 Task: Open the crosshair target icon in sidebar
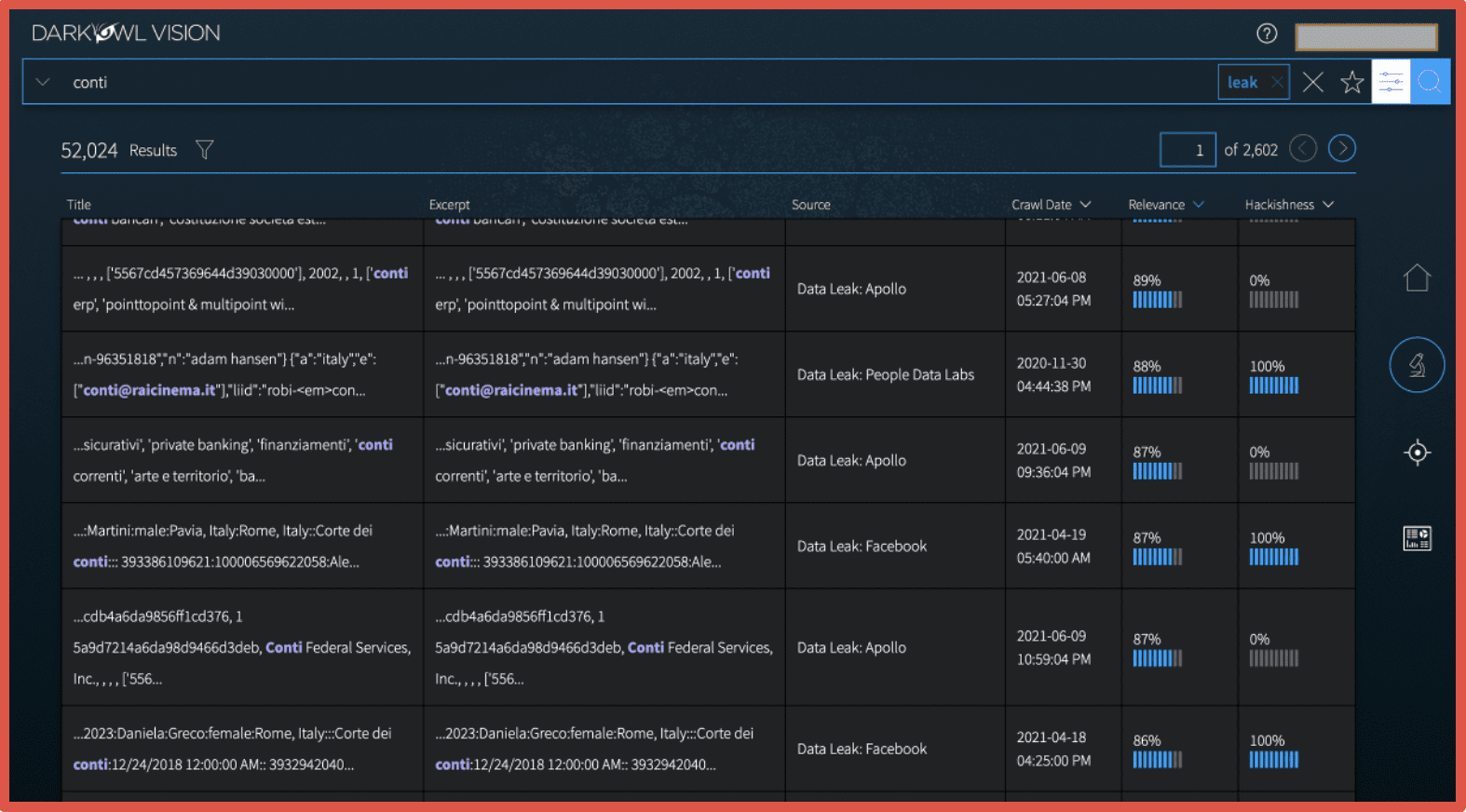(1417, 453)
